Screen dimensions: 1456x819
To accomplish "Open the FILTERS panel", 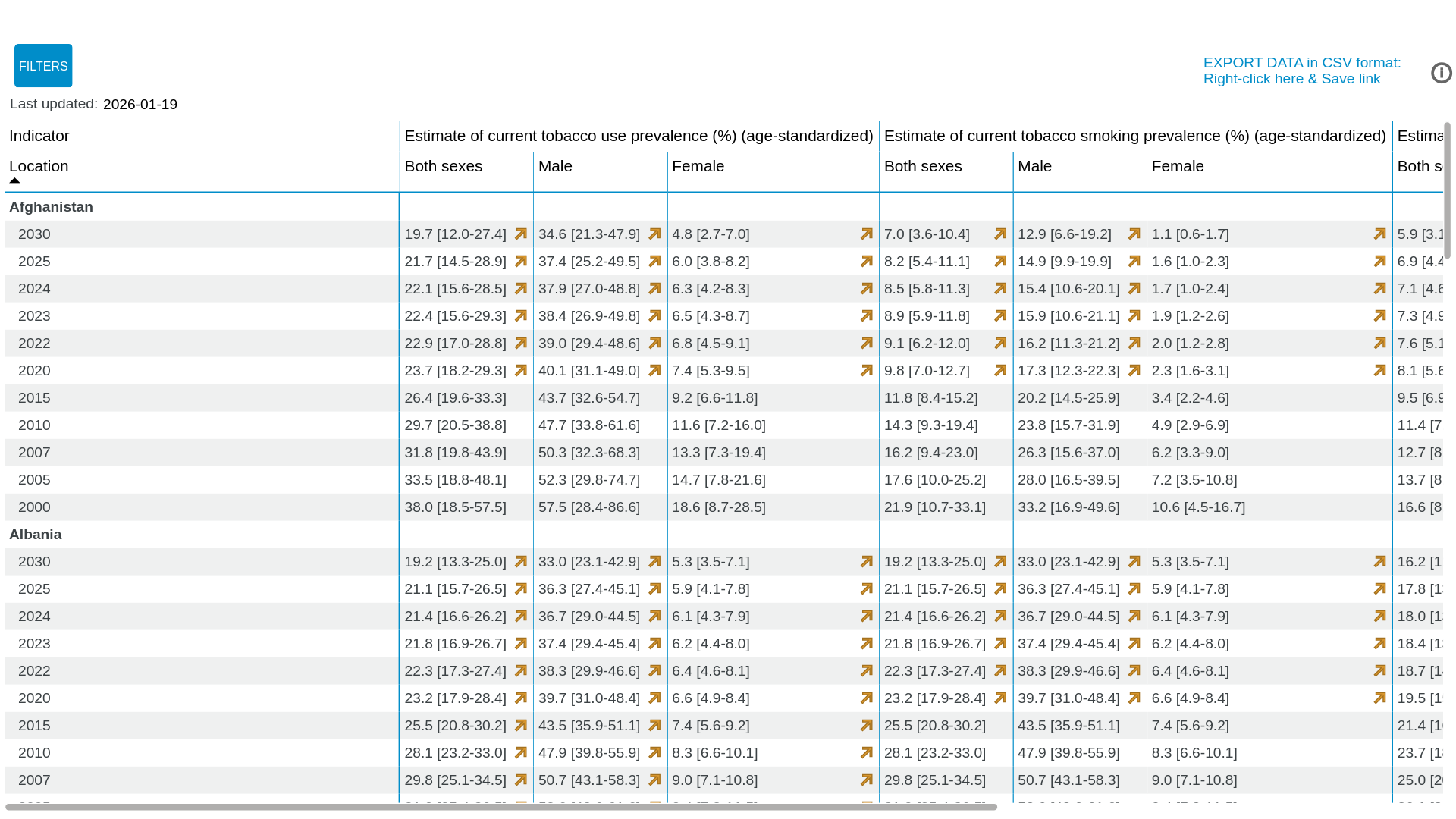I will [x=43, y=66].
